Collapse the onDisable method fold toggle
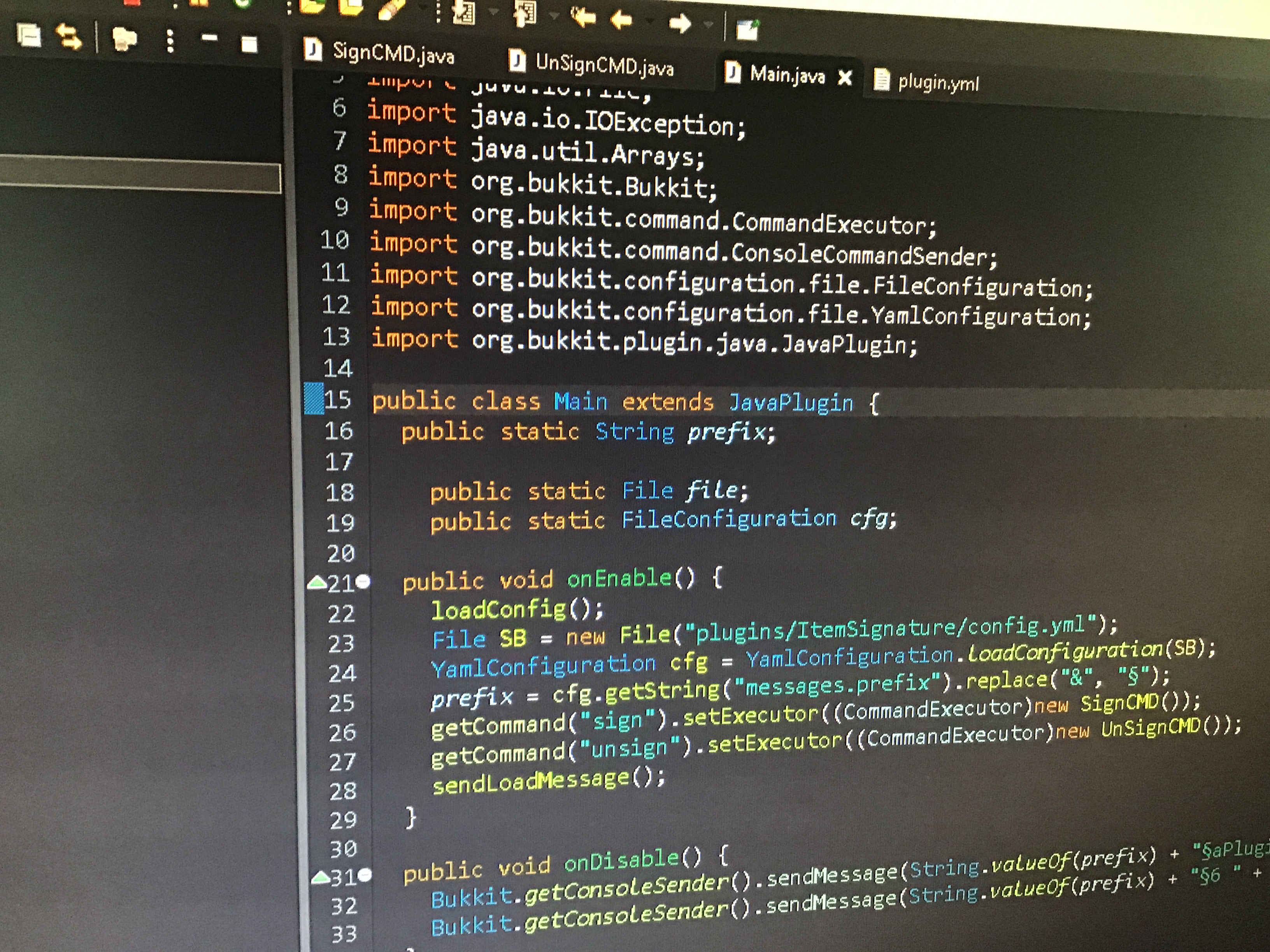This screenshot has height=952, width=1270. tap(365, 875)
